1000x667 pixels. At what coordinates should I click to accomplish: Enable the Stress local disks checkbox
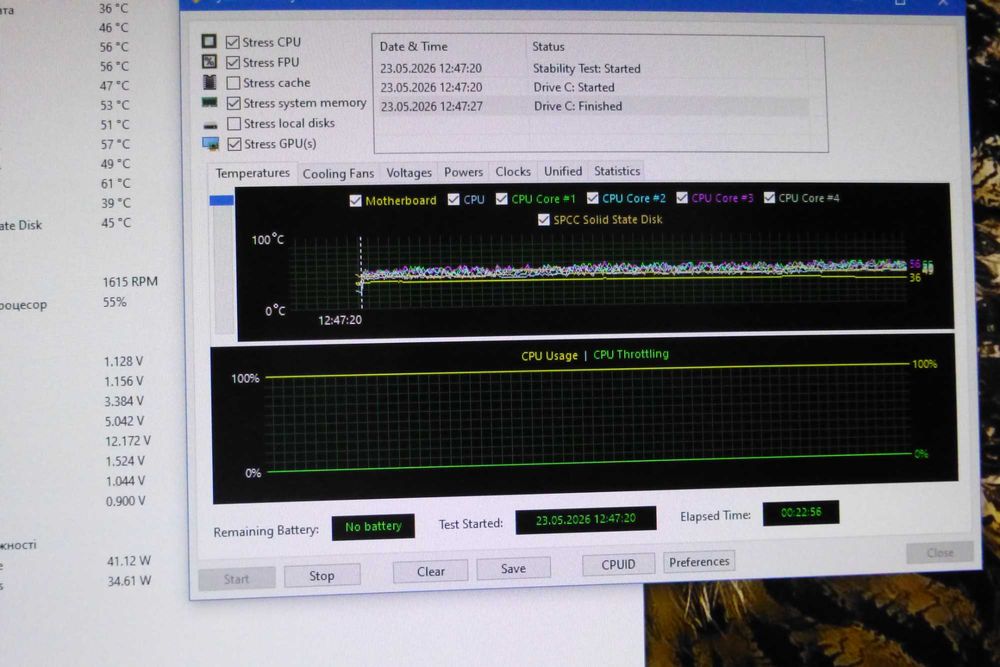234,124
